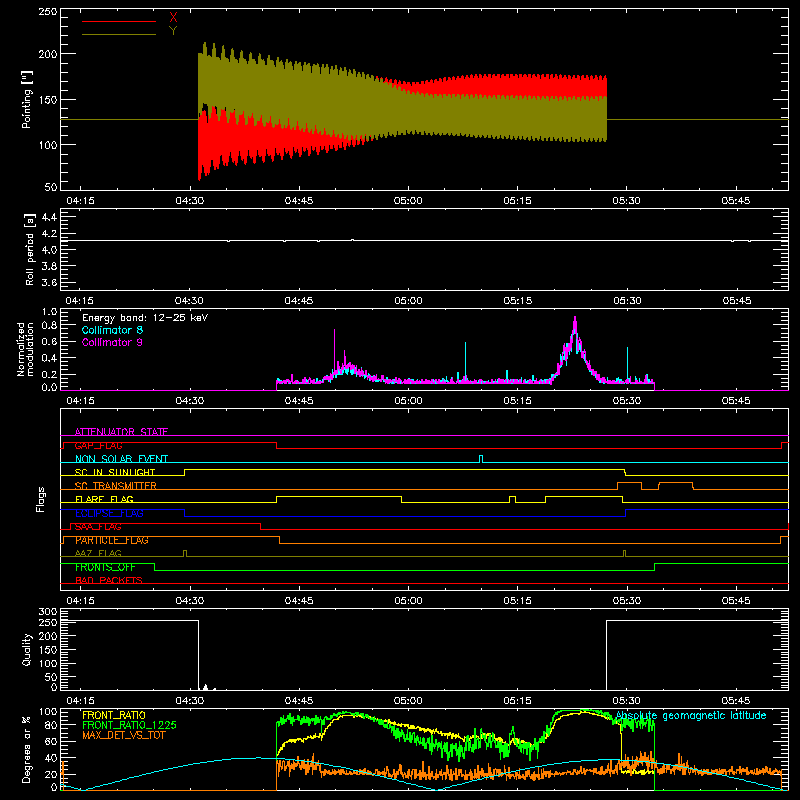Click the cyan Collimator 8 spike near 05:08
The height and width of the screenshot is (800, 800).
point(465,361)
